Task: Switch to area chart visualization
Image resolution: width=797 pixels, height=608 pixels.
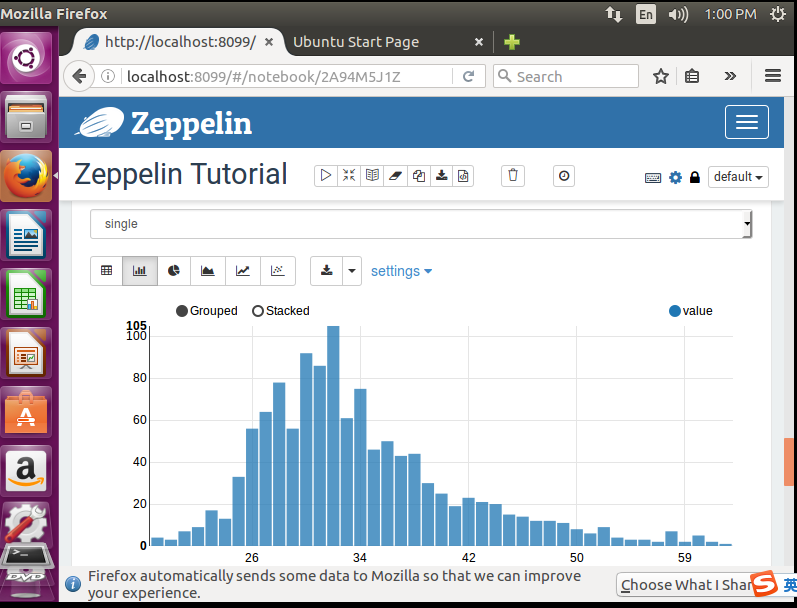Action: [208, 271]
